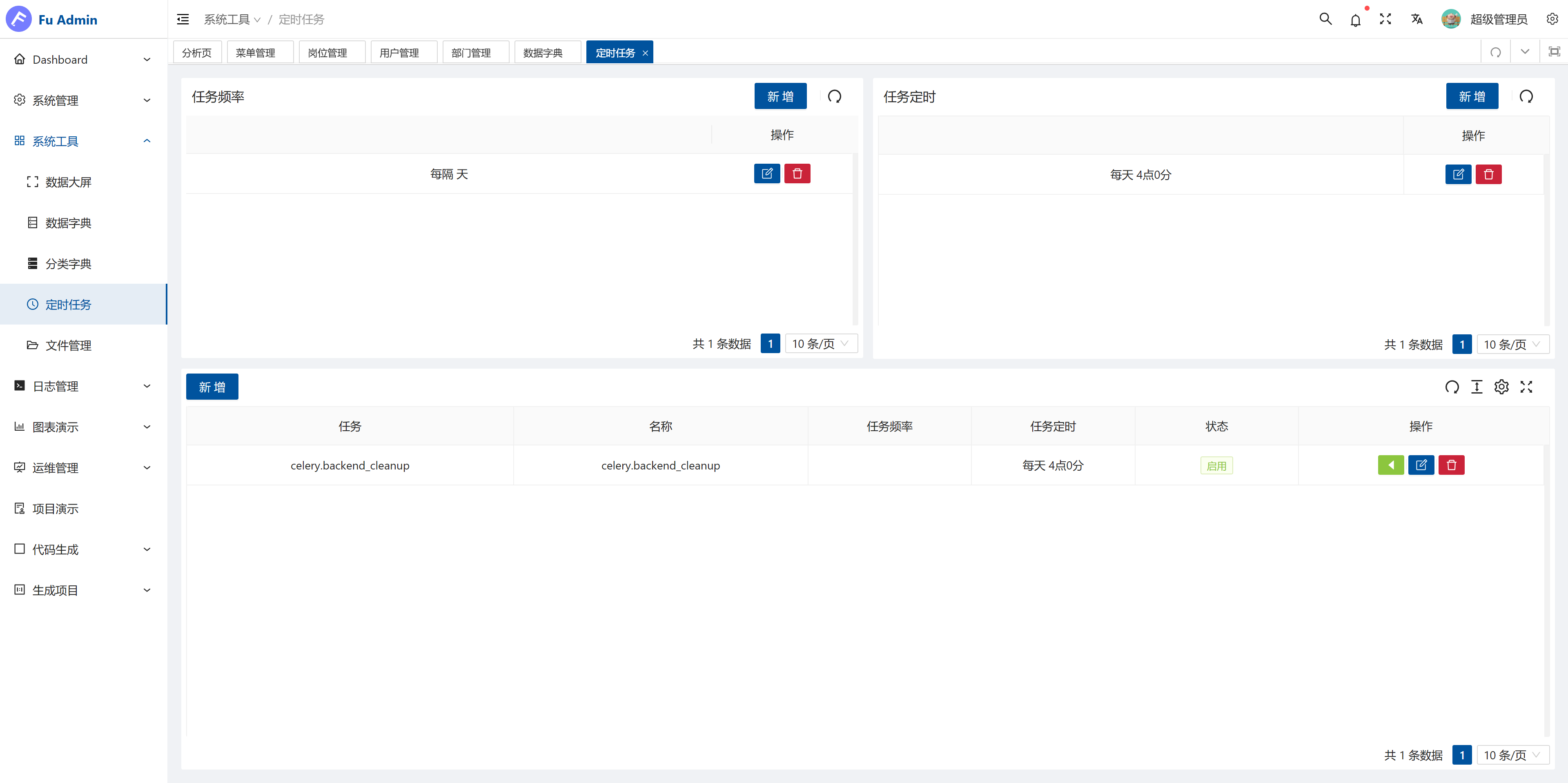Toggle the 启用 status tag
Image resolution: width=1568 pixels, height=783 pixels.
pyautogui.click(x=1216, y=466)
